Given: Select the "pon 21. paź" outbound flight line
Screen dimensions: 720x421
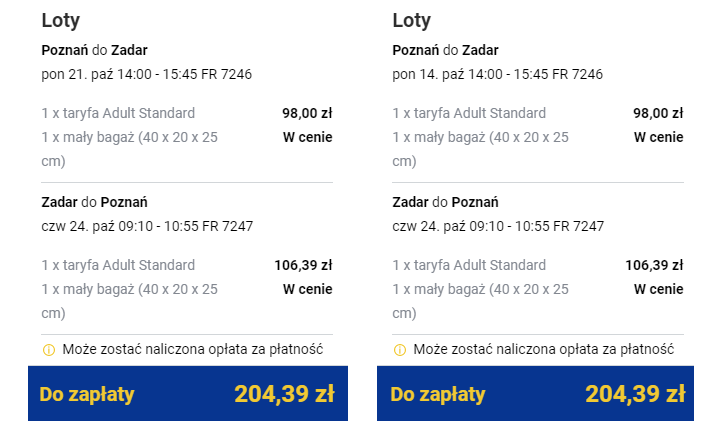Looking at the screenshot, I should click(x=147, y=74).
